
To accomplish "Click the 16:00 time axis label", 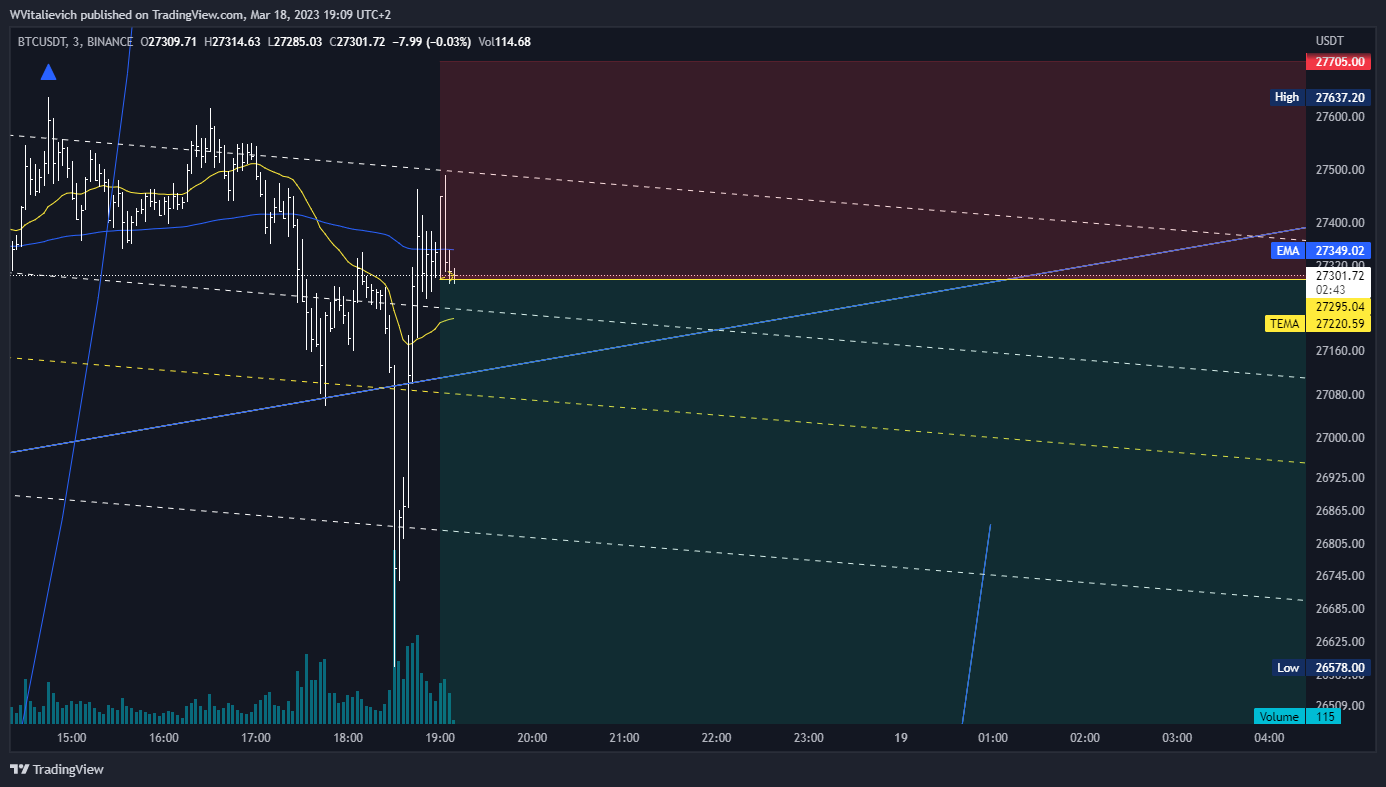I will pos(164,738).
